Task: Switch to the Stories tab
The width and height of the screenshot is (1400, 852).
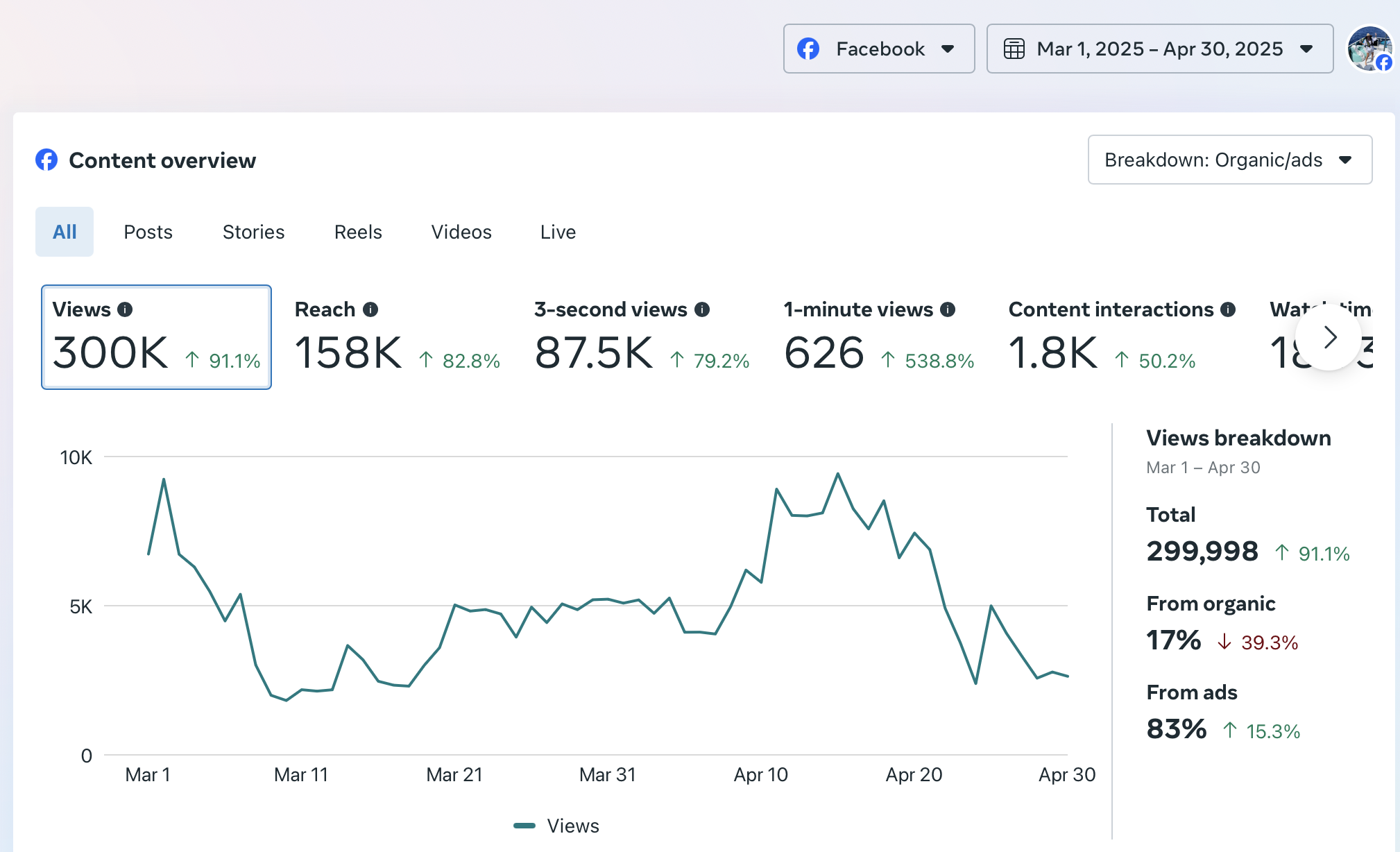Action: tap(253, 232)
